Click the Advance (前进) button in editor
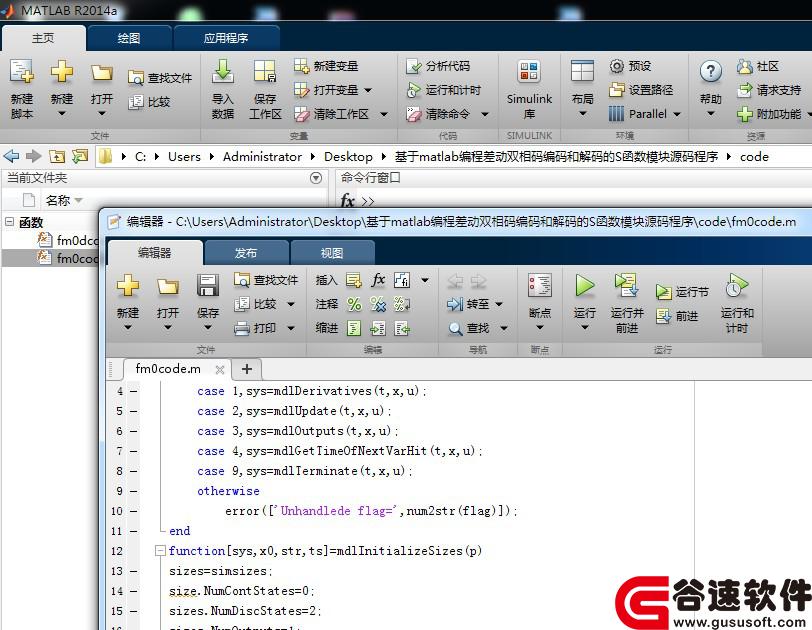The image size is (812, 630). click(x=677, y=316)
